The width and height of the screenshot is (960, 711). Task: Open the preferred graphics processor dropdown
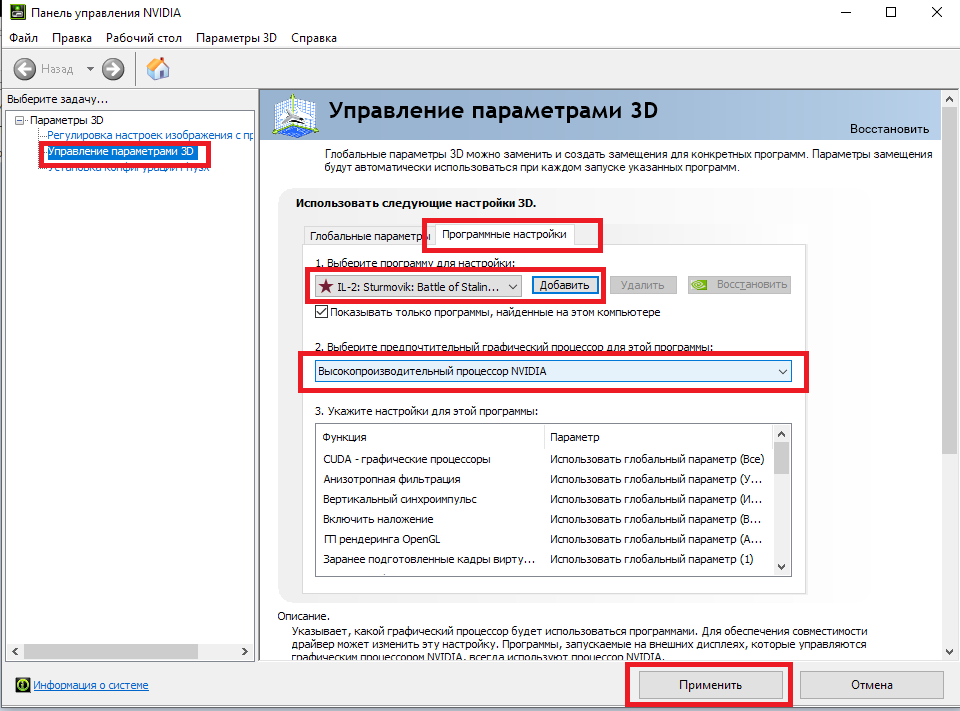coord(553,371)
